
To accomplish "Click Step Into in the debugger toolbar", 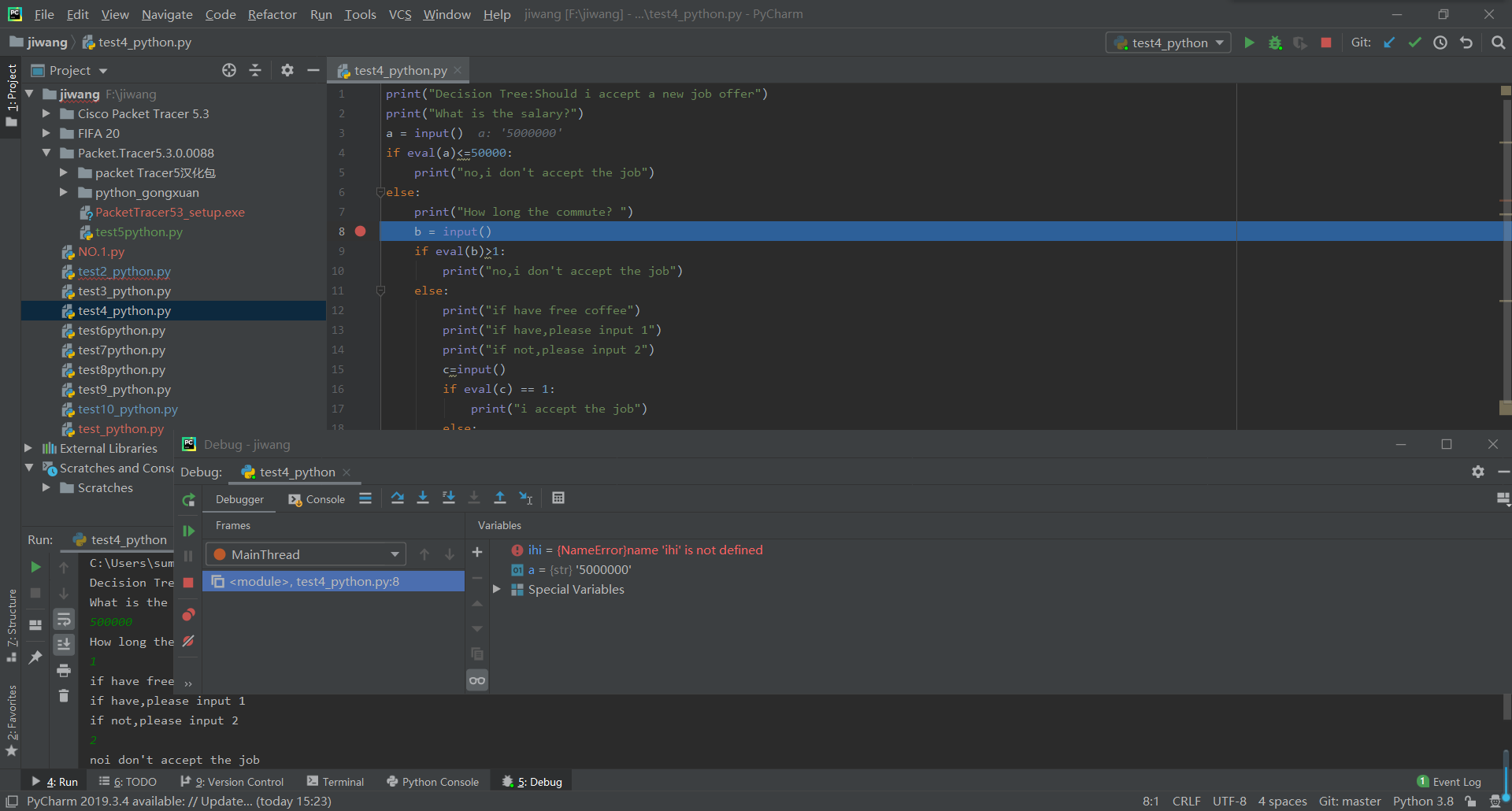I will [423, 498].
